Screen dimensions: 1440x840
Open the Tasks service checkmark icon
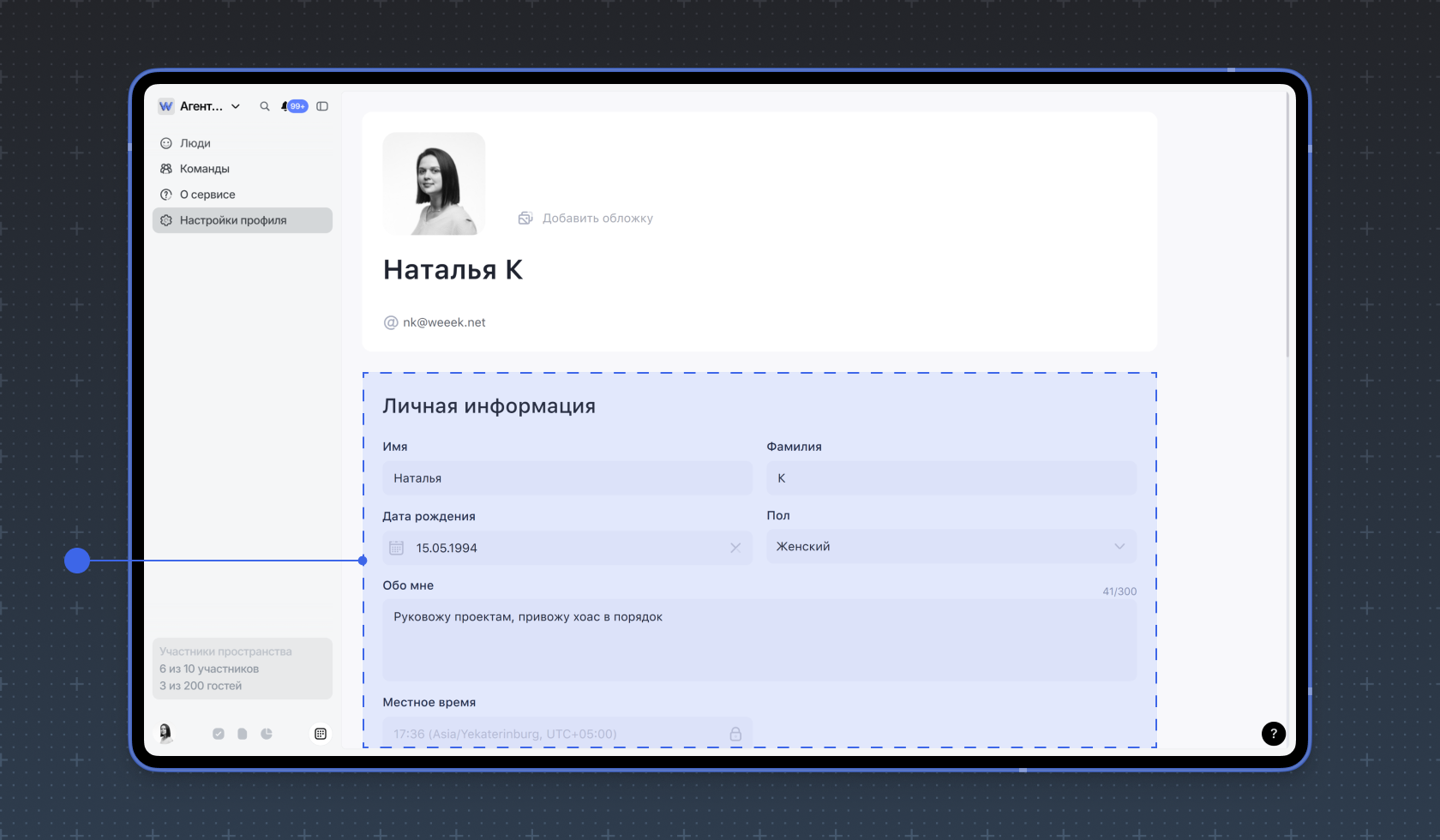(219, 734)
